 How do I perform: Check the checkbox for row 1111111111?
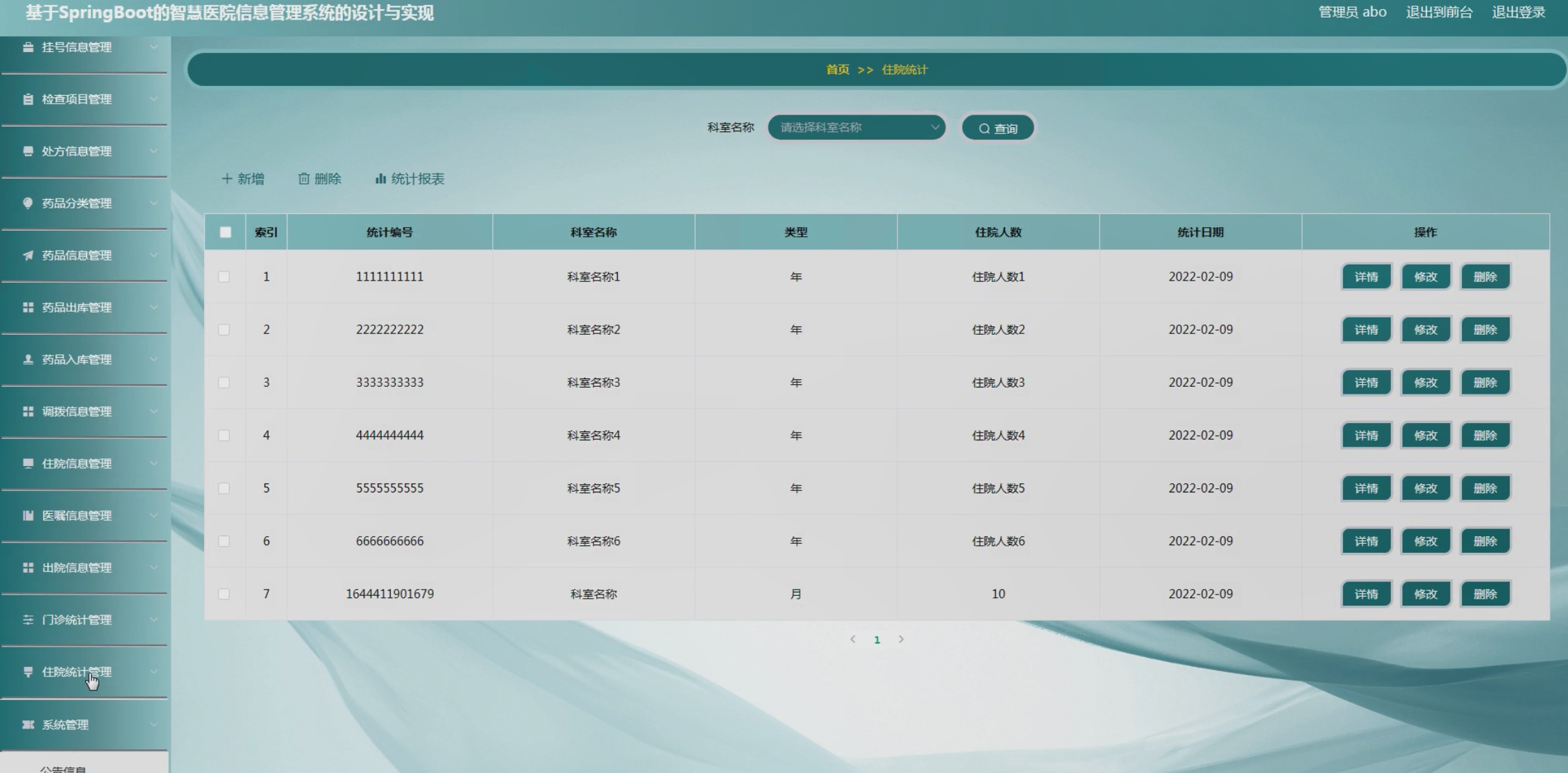coord(224,276)
